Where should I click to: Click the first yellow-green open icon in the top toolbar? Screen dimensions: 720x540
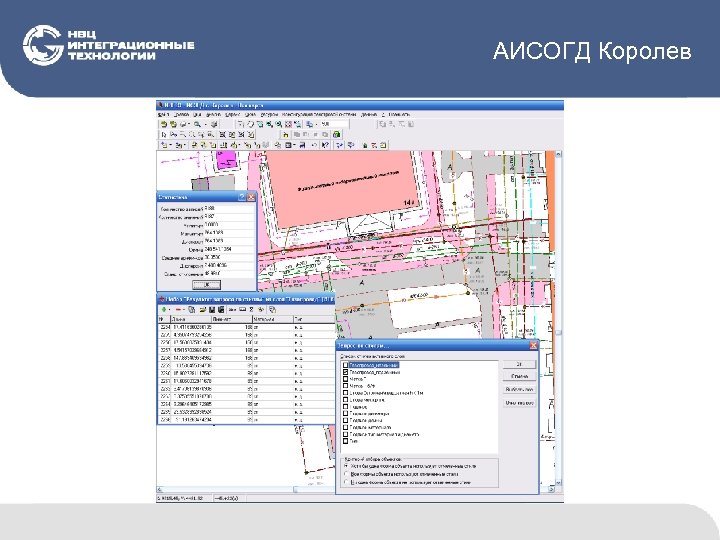click(164, 124)
